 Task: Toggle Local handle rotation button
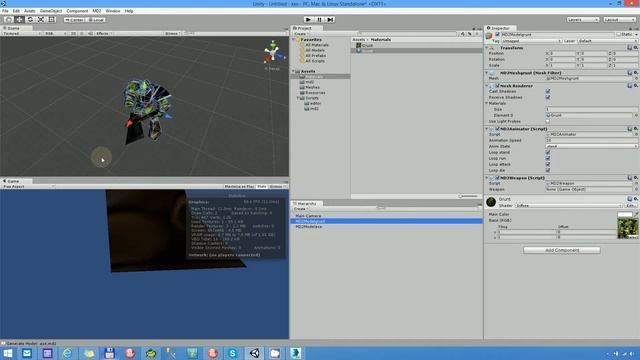[x=96, y=20]
